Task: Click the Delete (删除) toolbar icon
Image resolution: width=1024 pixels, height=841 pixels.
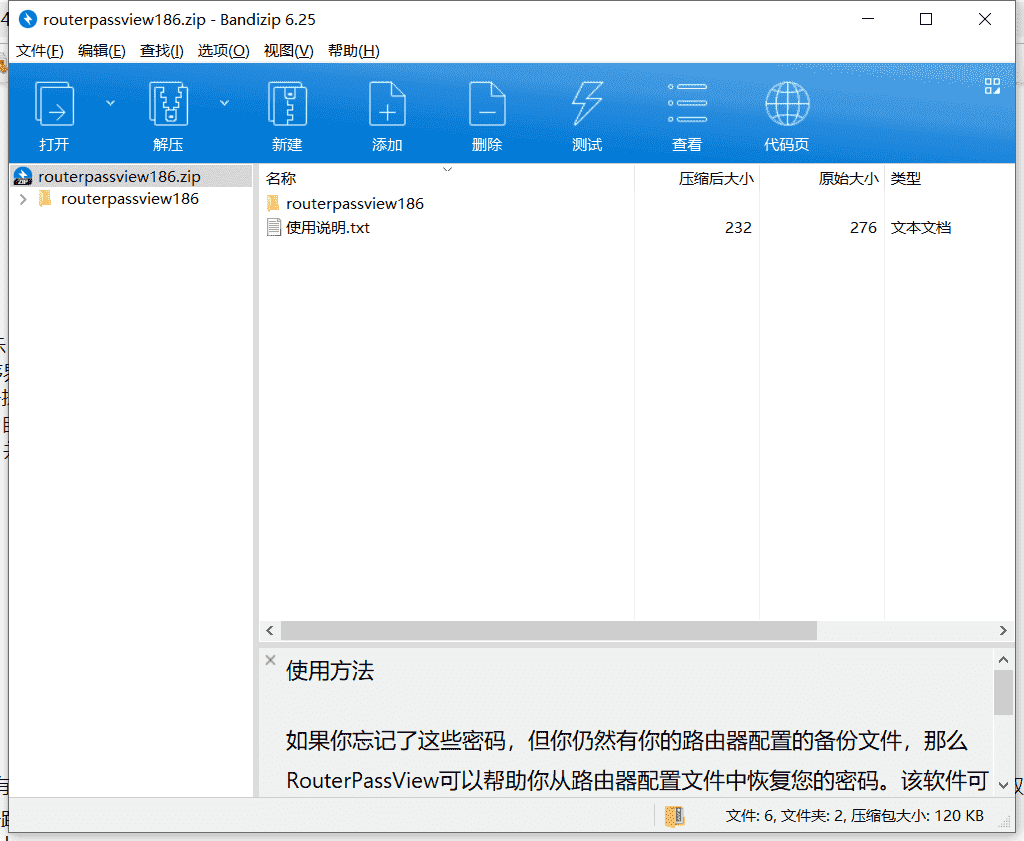Action: click(x=487, y=104)
